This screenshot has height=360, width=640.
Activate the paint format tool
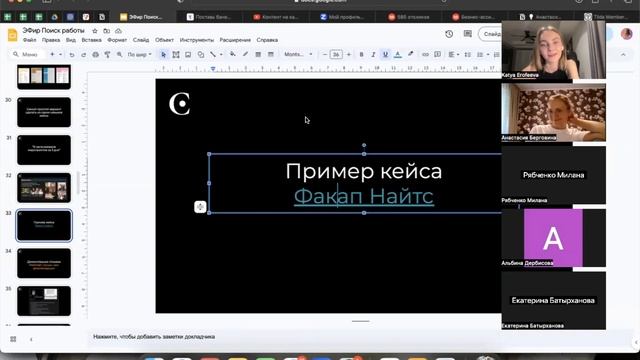107,54
